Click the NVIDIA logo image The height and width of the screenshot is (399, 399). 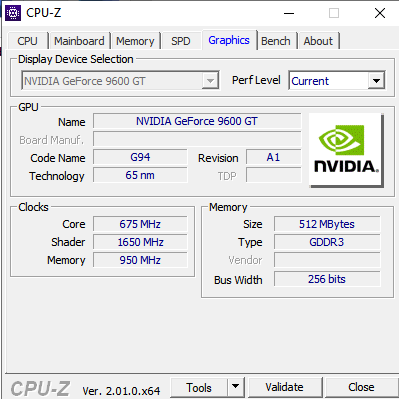pyautogui.click(x=346, y=150)
